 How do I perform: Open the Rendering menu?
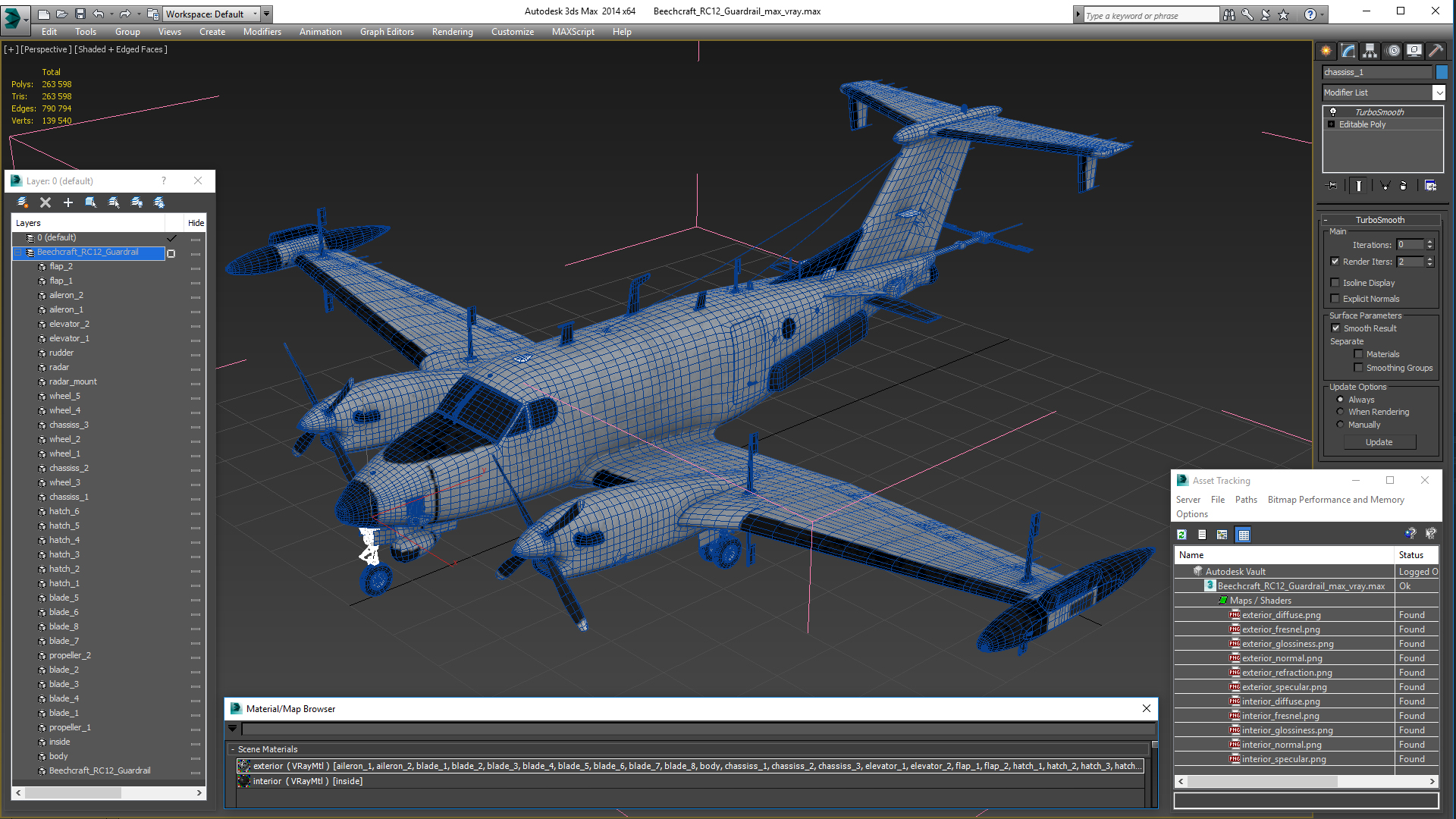point(452,32)
